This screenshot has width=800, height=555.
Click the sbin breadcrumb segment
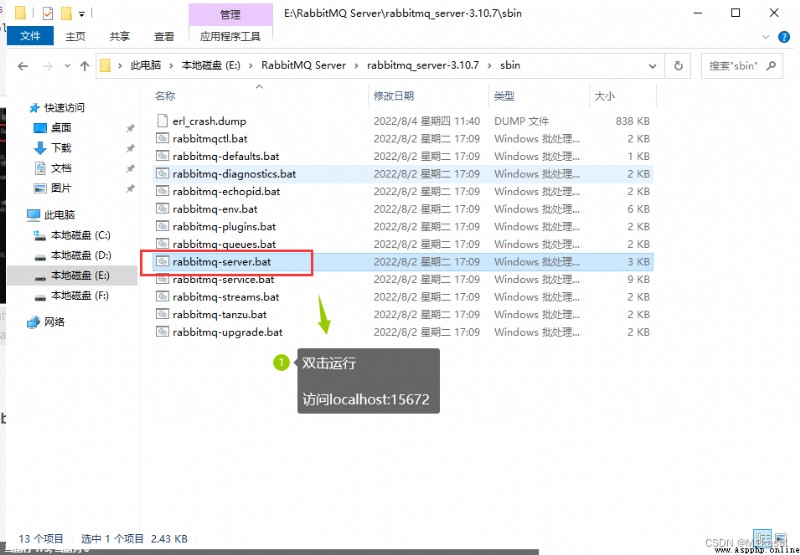[510, 65]
